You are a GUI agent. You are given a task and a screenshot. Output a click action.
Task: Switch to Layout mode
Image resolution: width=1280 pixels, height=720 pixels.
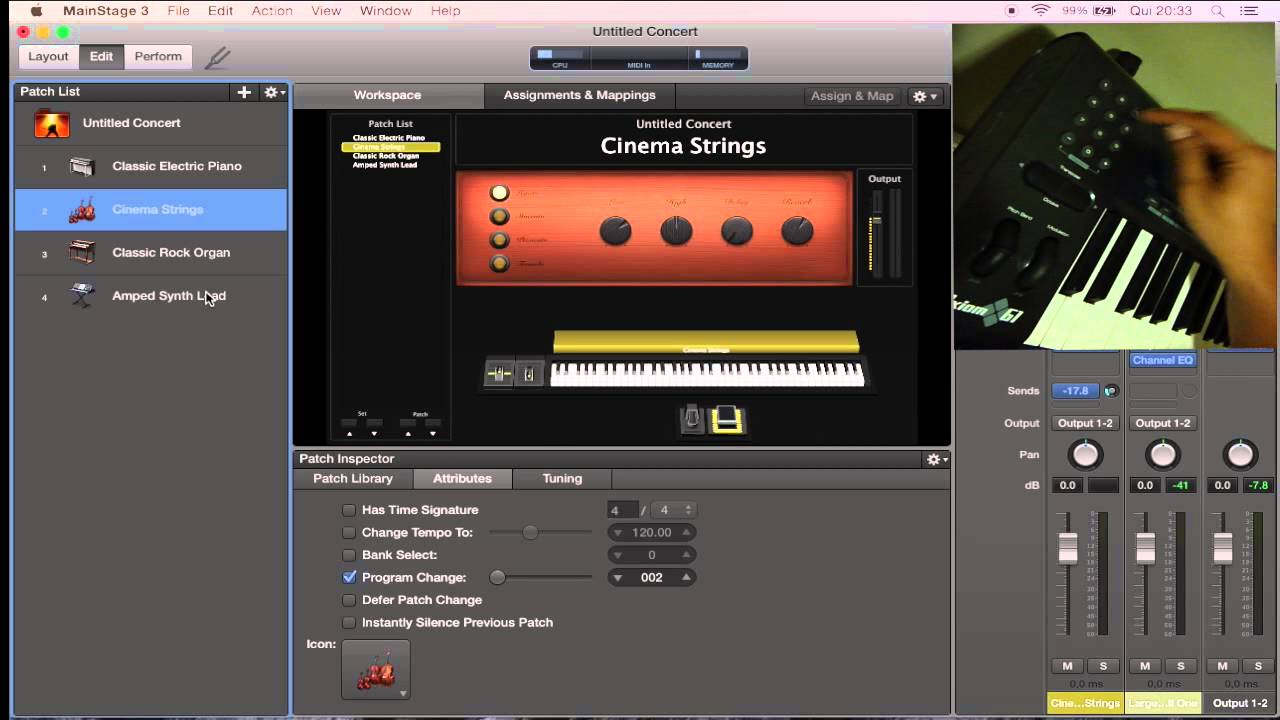click(48, 56)
